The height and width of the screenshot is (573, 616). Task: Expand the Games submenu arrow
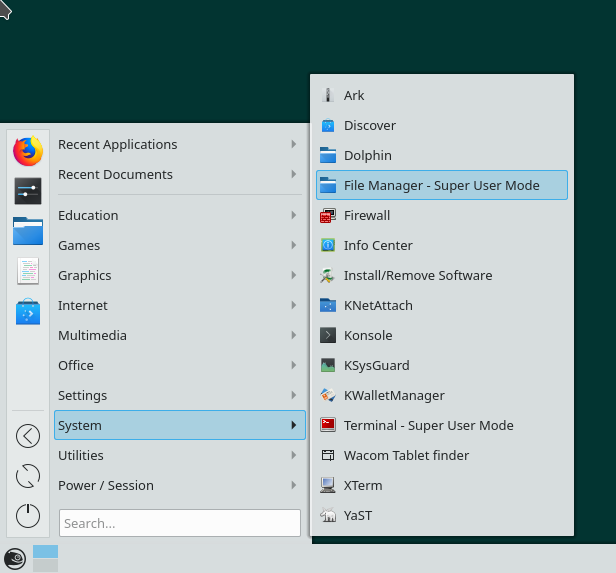pyautogui.click(x=293, y=245)
